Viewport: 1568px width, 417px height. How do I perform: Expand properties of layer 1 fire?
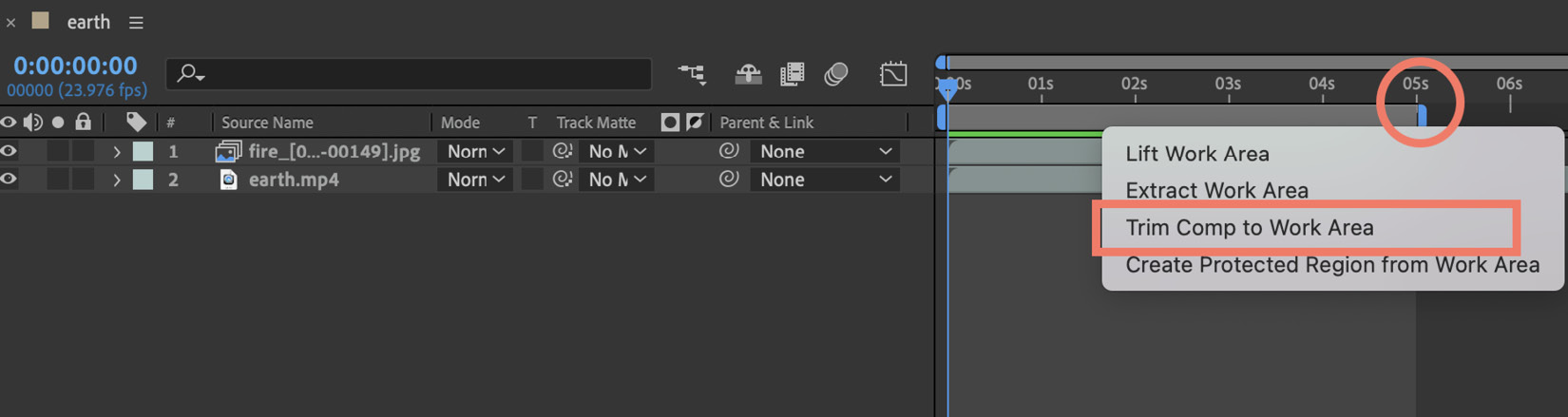coord(117,151)
